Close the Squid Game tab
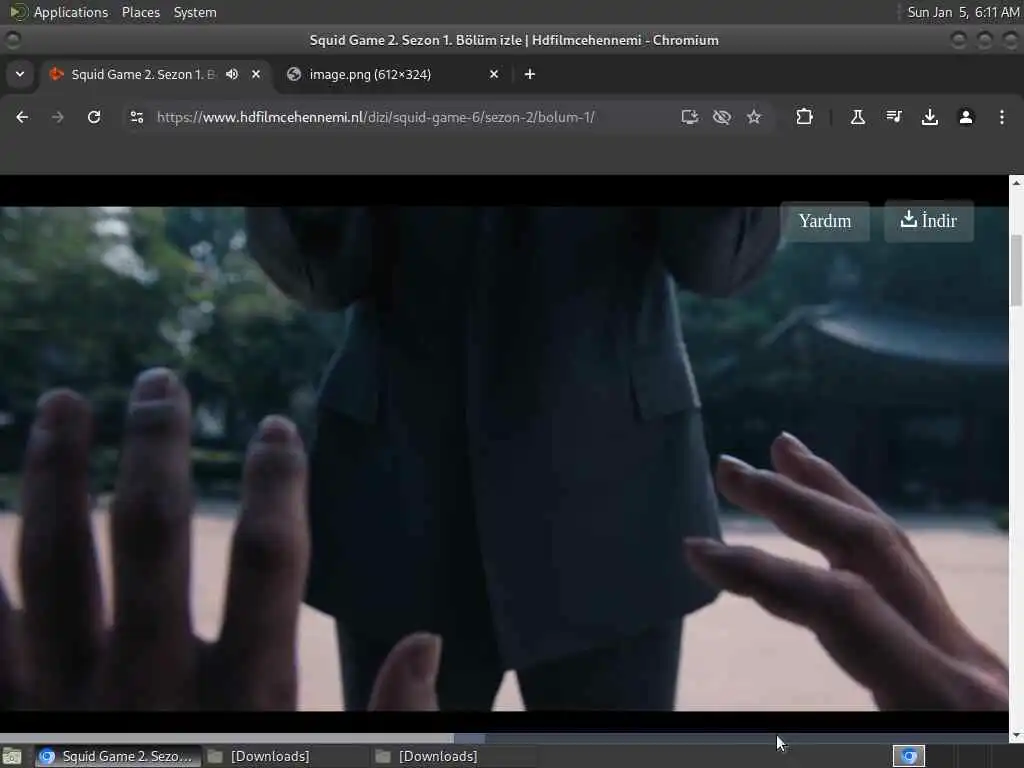The image size is (1024, 768). [256, 74]
